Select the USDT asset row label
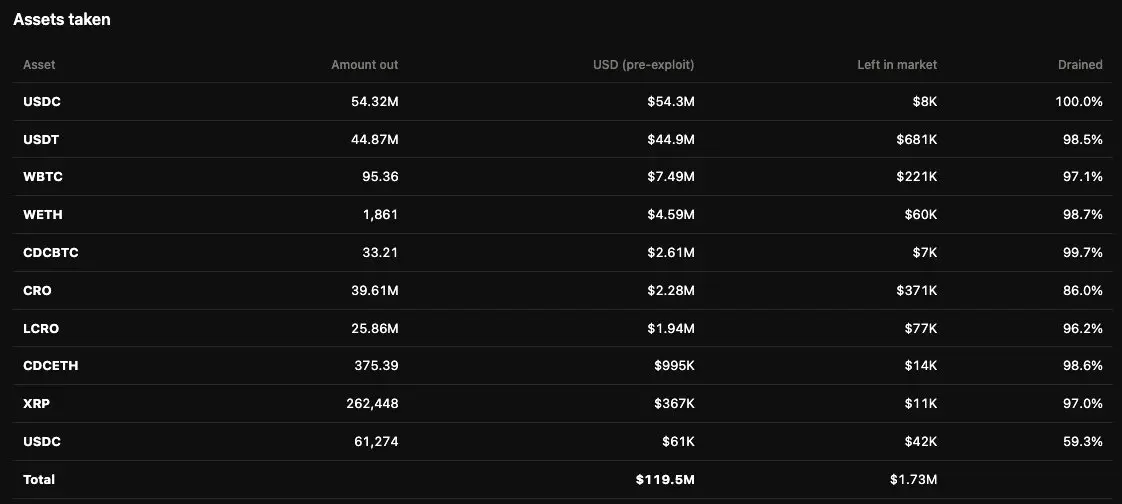 point(41,140)
